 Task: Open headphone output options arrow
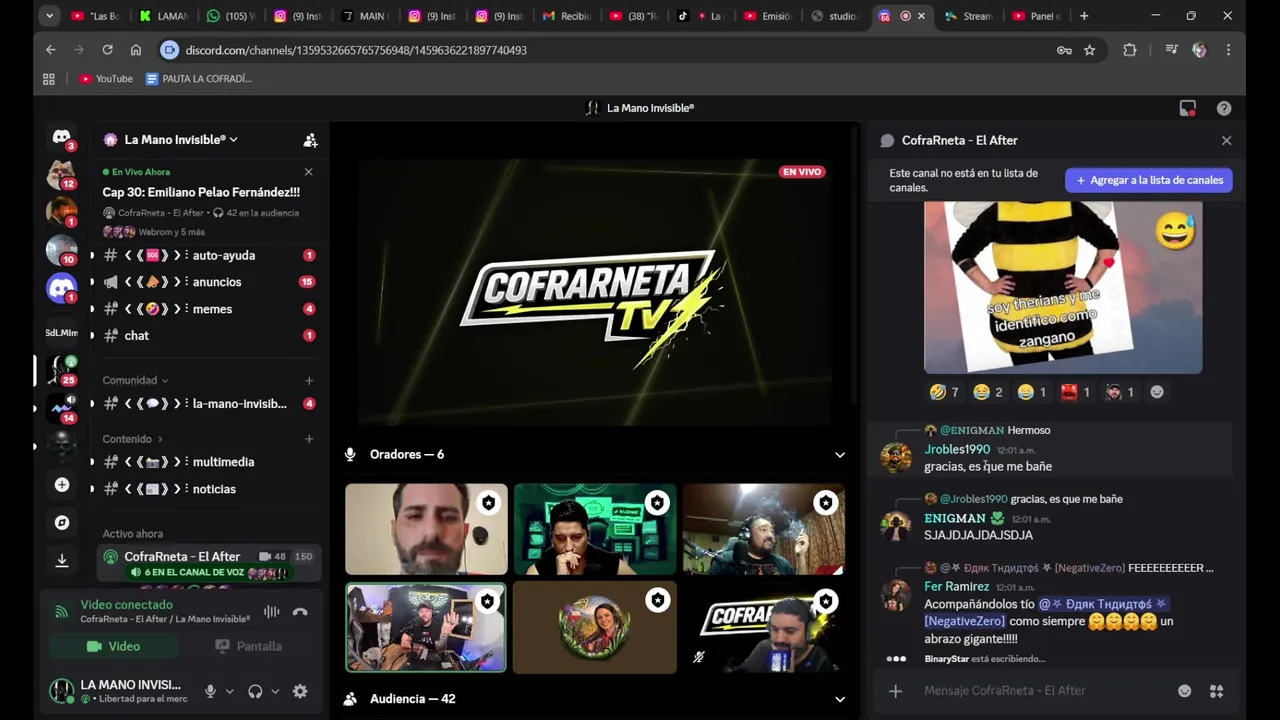(275, 691)
